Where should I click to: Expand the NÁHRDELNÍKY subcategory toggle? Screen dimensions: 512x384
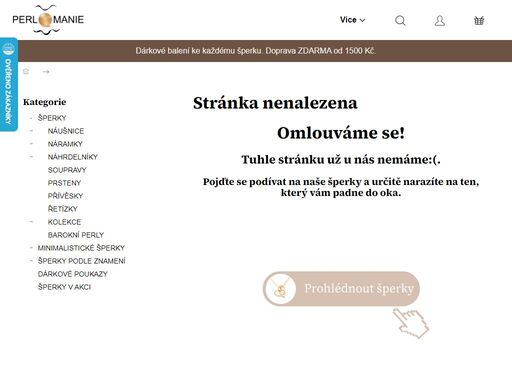(x=31, y=157)
